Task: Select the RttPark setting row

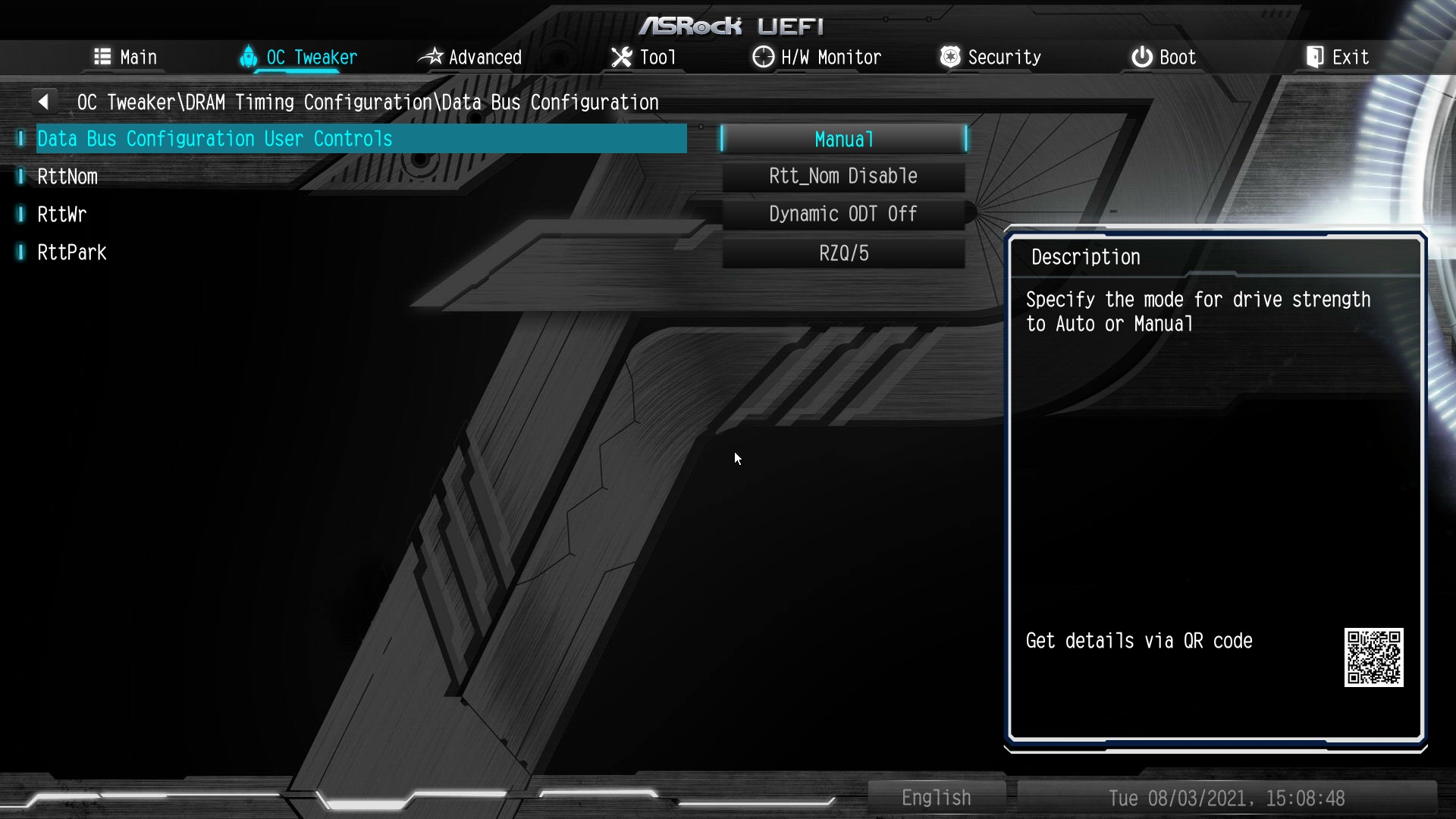Action: [361, 253]
